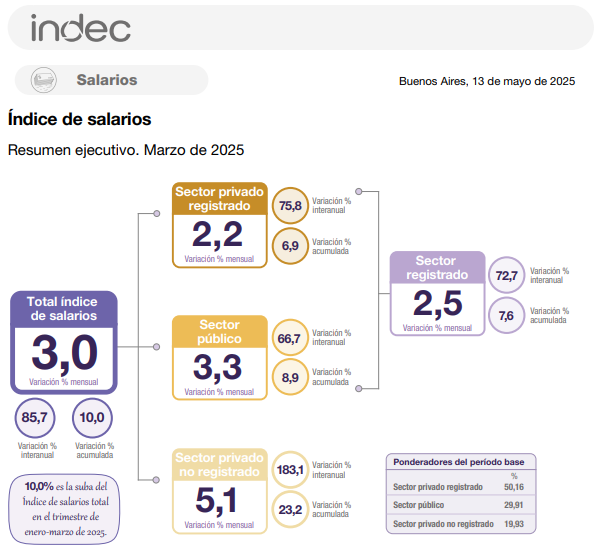
Task: Click the 29,91 weight value
Action: (514, 505)
